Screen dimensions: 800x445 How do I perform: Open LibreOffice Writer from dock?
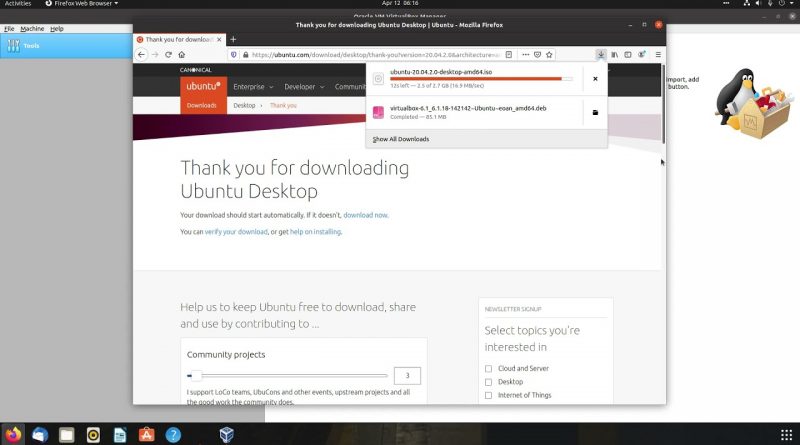(120, 435)
